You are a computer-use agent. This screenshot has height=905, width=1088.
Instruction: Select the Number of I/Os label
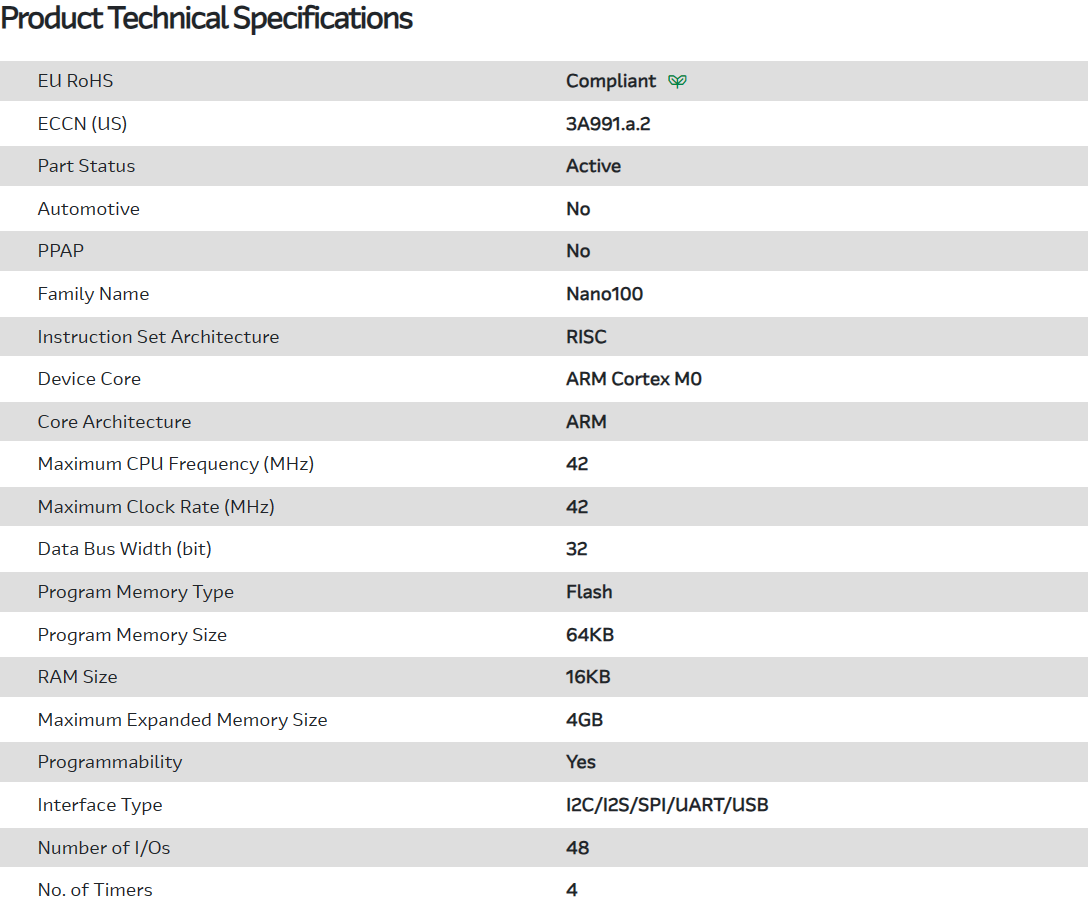[104, 848]
